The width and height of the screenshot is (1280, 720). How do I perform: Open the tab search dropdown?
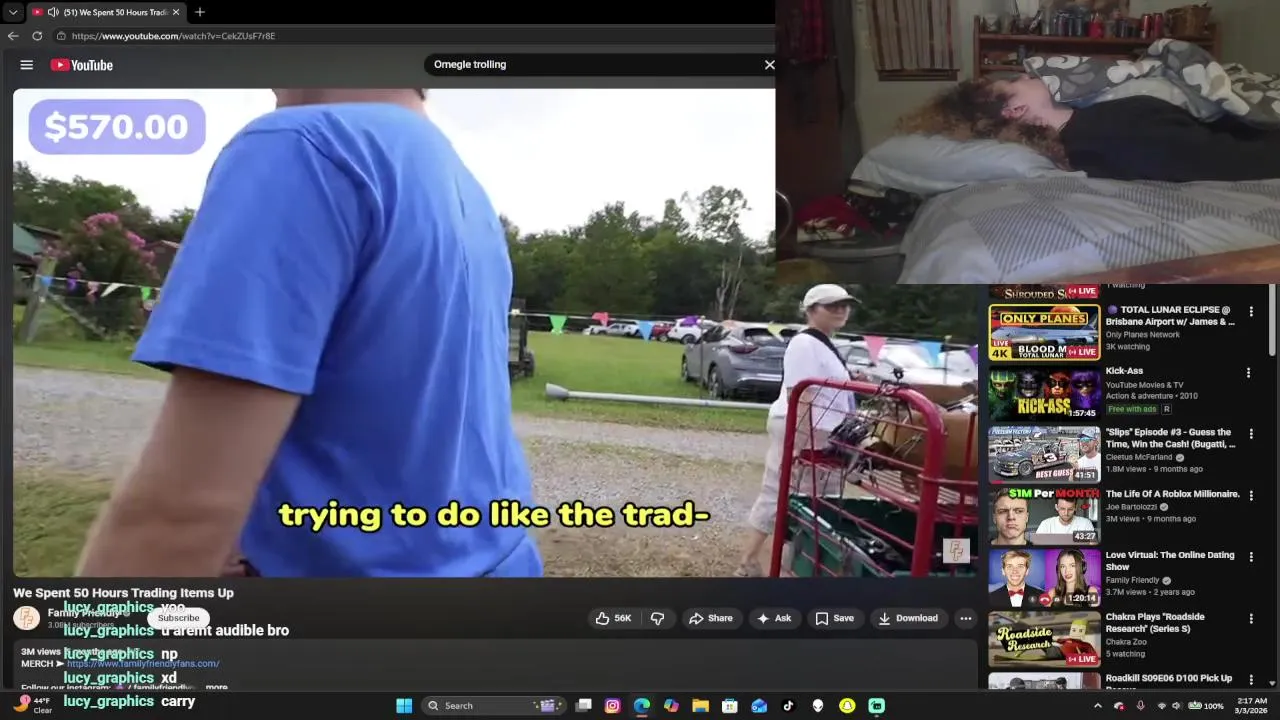point(13,12)
